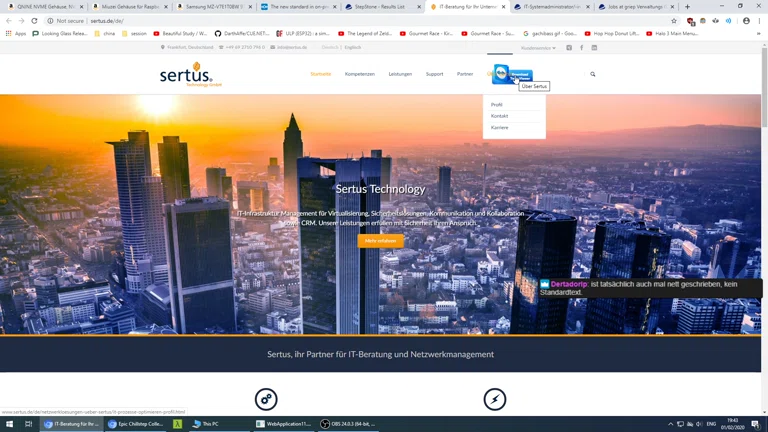Click the Sertus Technology hero heading
Viewport: 768px width, 432px height.
click(x=381, y=189)
